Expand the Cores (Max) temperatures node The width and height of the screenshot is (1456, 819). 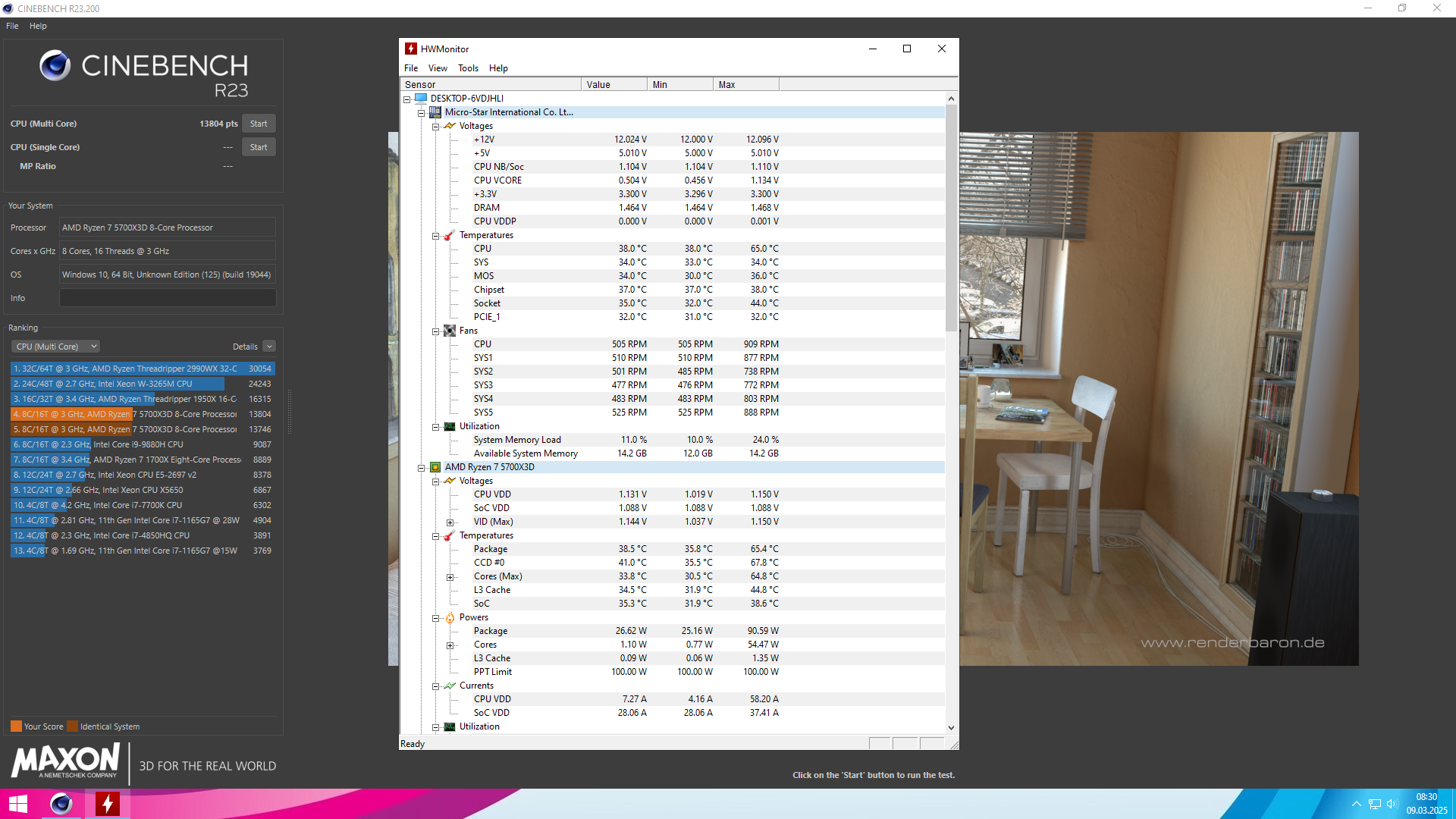click(x=450, y=577)
